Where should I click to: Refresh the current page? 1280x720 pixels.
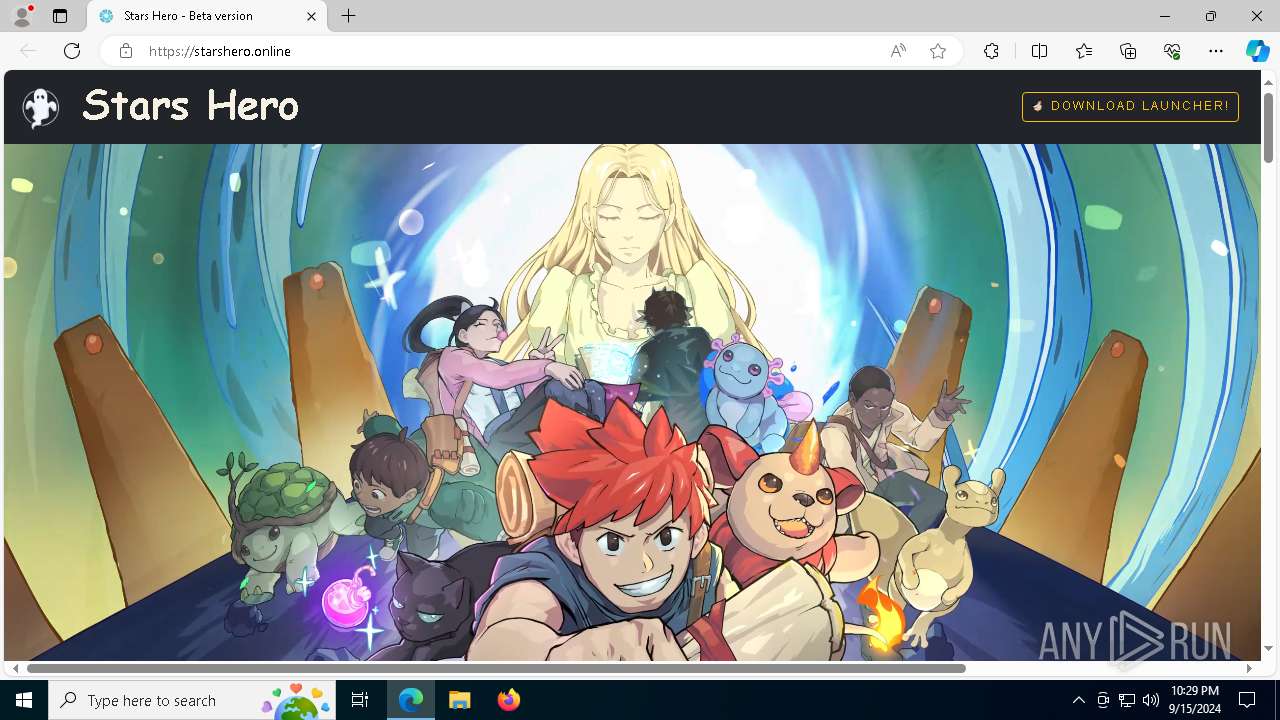pyautogui.click(x=72, y=51)
